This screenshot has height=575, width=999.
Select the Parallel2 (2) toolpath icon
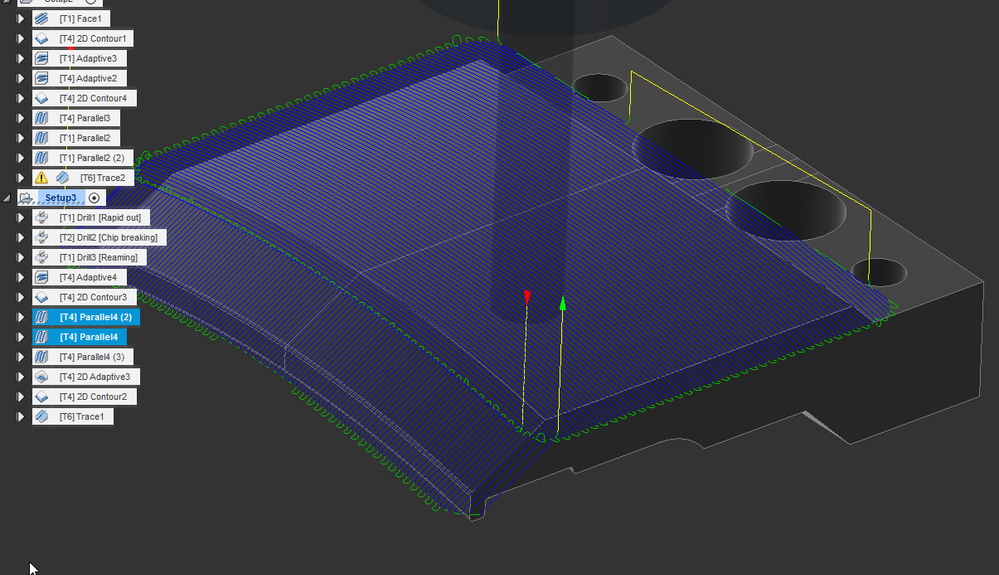point(42,157)
